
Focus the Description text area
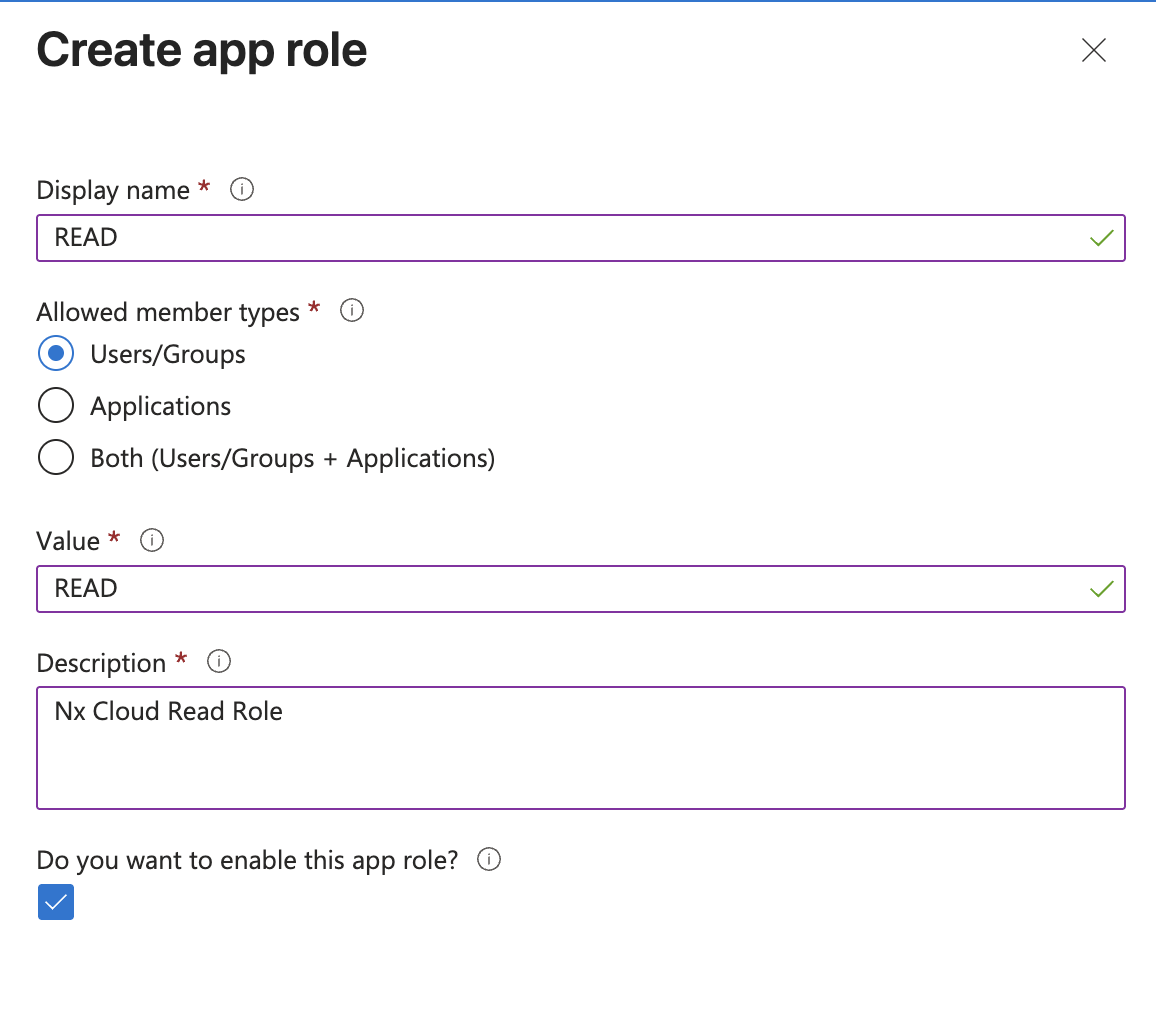tap(581, 748)
